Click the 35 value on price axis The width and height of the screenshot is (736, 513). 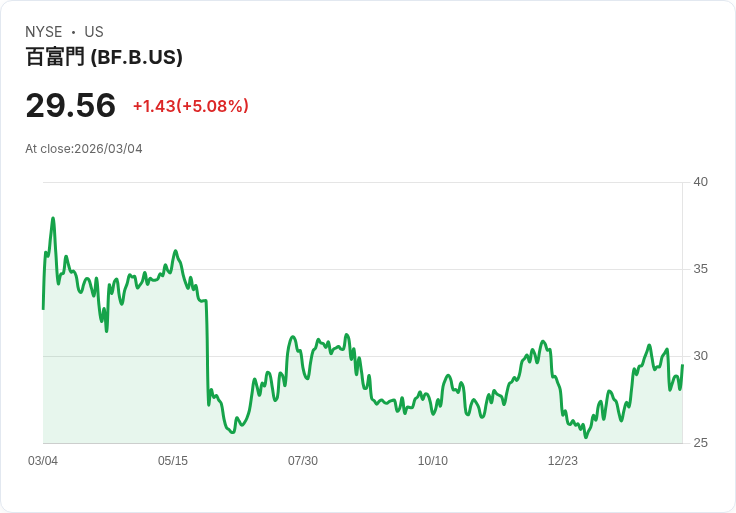701,269
